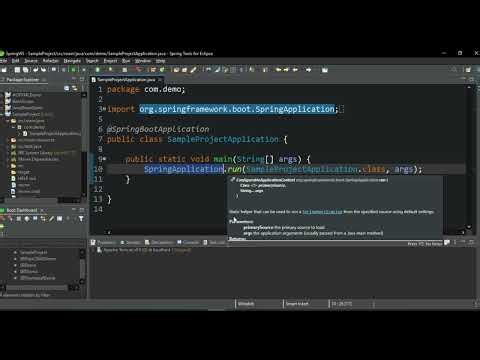480x360 pixels.
Task: Maximize the Package Explorer view
Action: (x=82, y=79)
